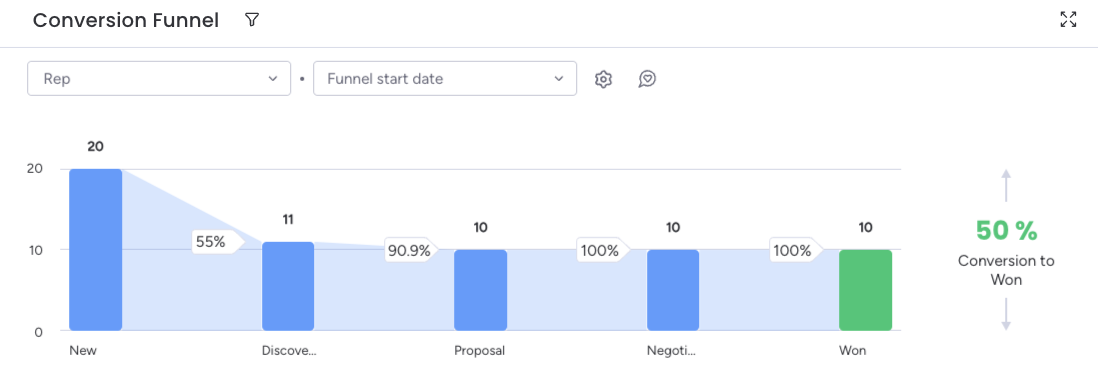Click the feedback heart speech-bubble icon
Image resolution: width=1098 pixels, height=385 pixels.
[647, 79]
